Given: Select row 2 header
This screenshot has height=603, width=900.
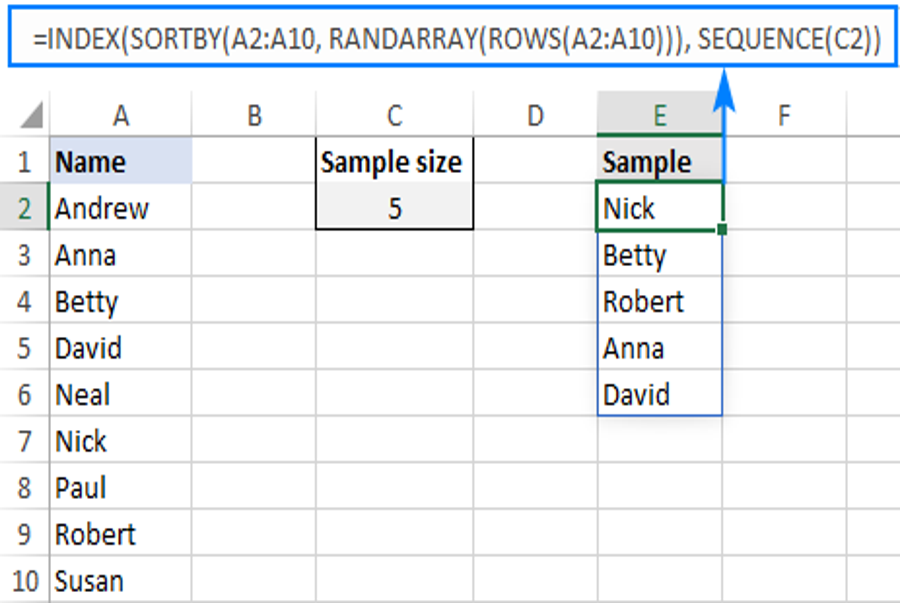Looking at the screenshot, I should coord(24,208).
